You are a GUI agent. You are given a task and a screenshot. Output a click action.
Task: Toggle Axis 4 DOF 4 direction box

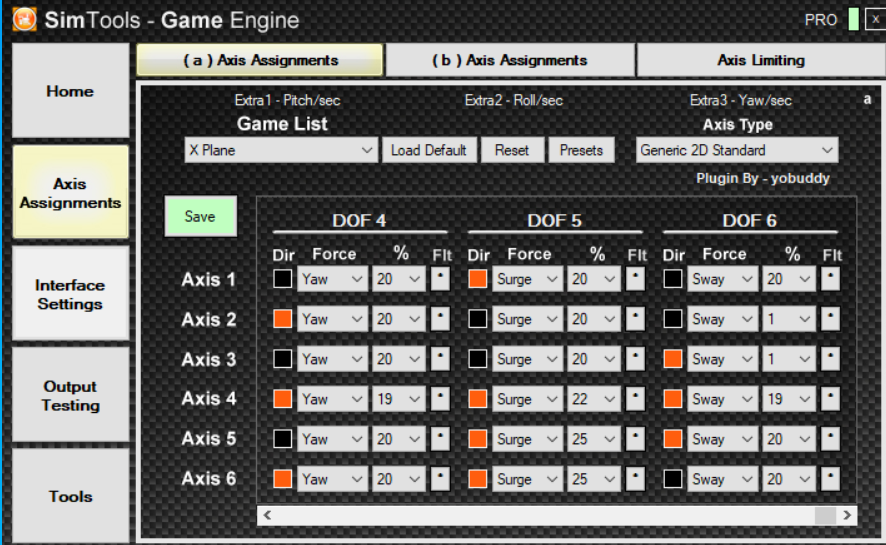(283, 399)
